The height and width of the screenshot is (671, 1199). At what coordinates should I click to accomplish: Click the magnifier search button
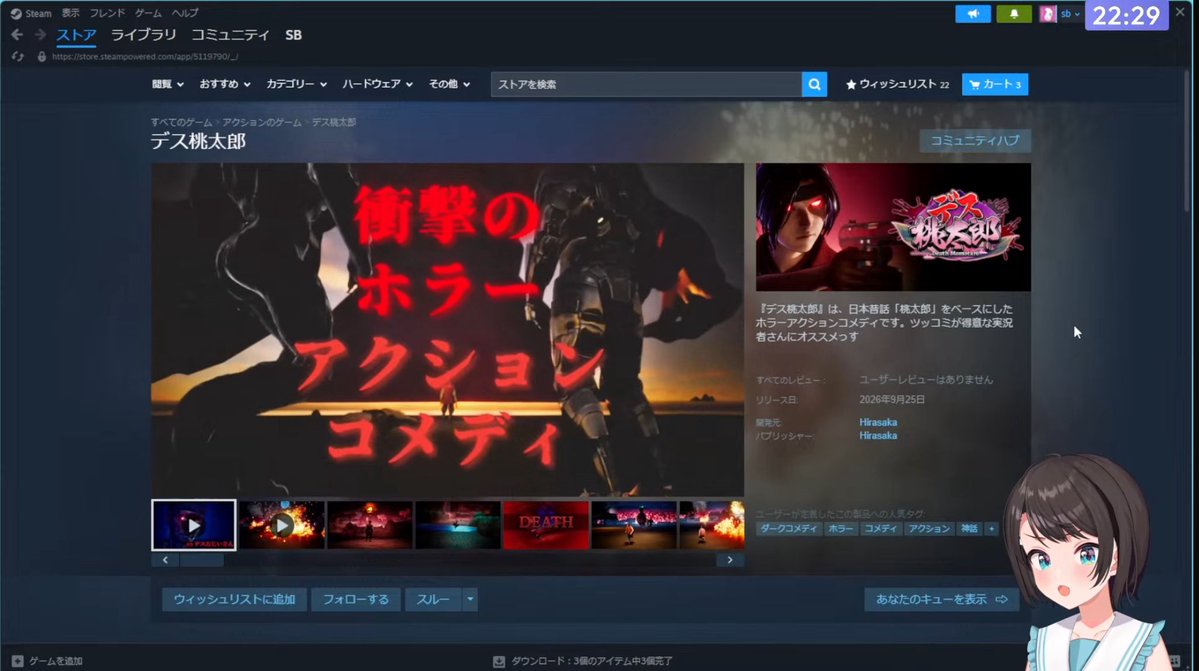pos(814,85)
